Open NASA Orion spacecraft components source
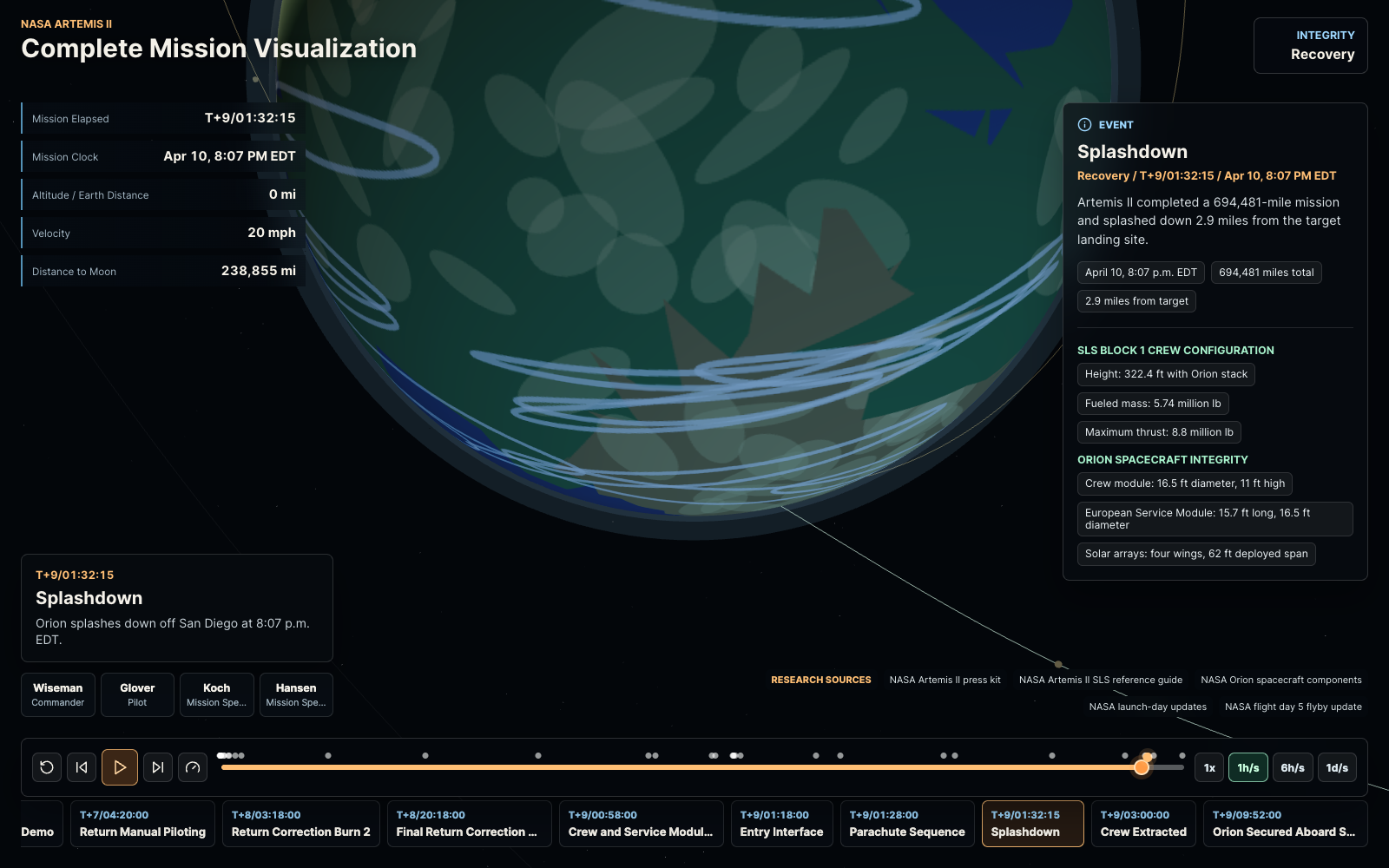1389x868 pixels. (1281, 681)
